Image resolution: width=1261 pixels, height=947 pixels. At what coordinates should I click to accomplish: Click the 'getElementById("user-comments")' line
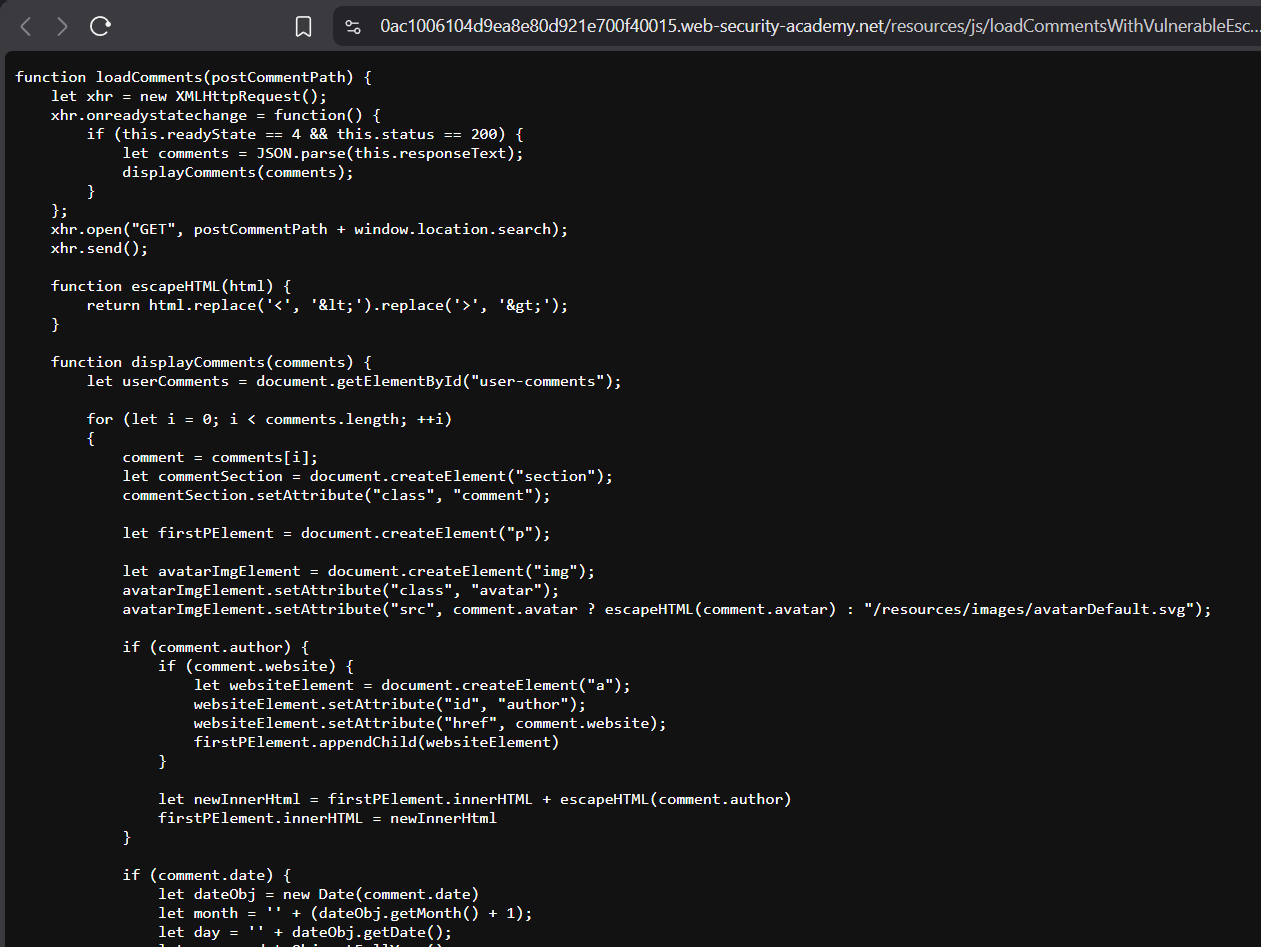[354, 381]
